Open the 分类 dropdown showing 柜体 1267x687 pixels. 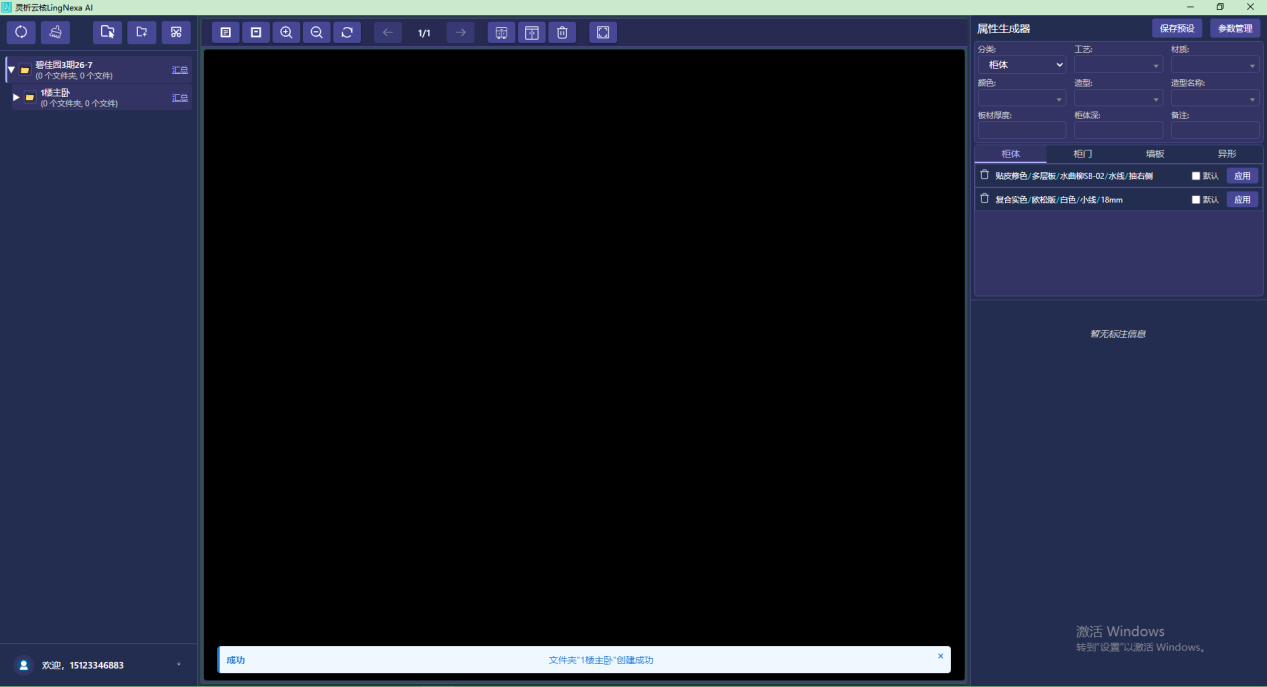[x=1022, y=64]
